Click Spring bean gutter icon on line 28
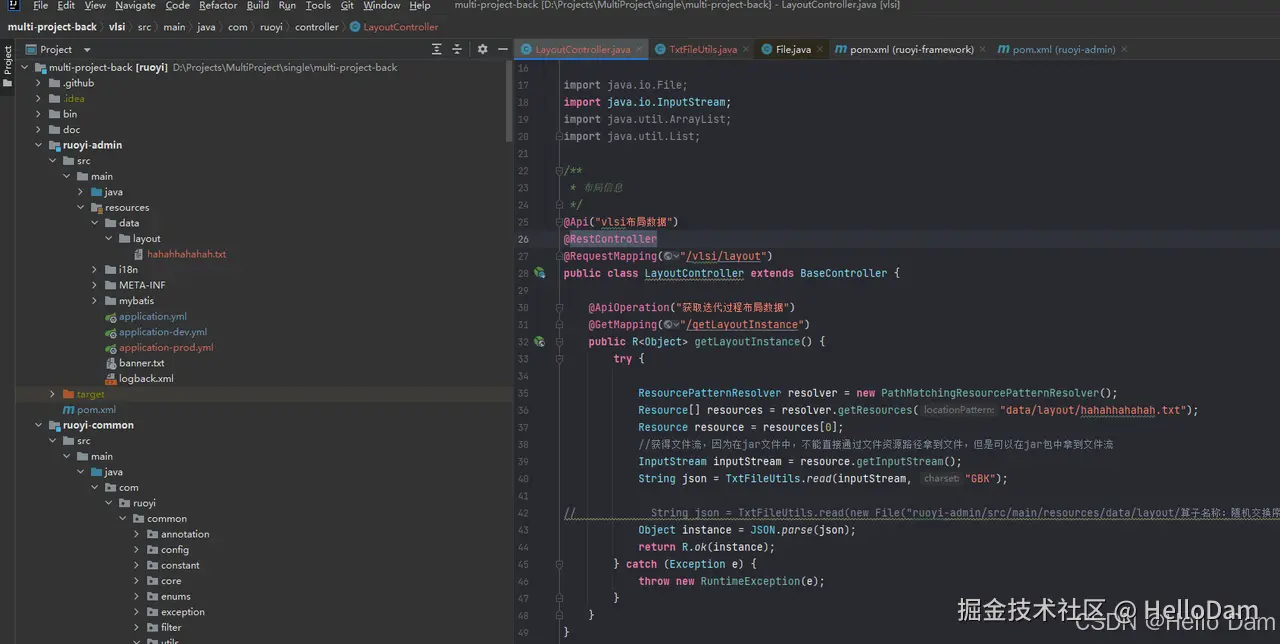This screenshot has height=644, width=1280. [x=539, y=273]
